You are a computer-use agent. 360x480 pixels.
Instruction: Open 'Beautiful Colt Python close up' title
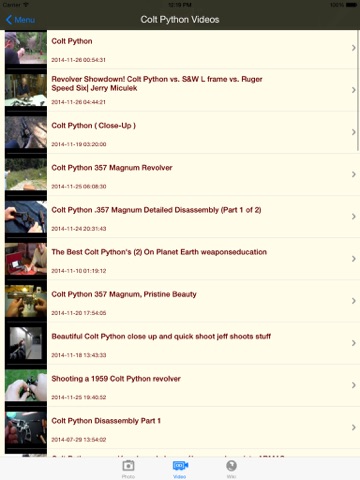(x=161, y=336)
